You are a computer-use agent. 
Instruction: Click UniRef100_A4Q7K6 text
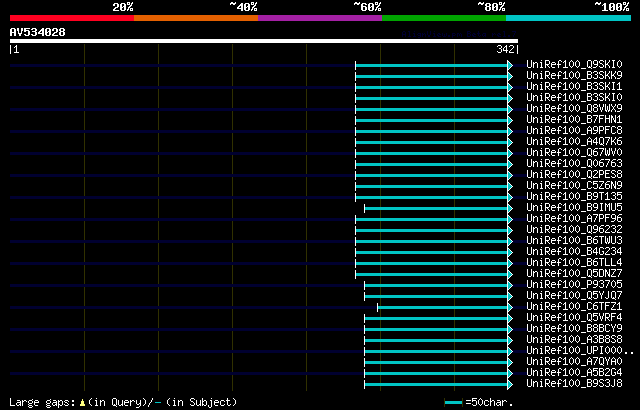574,142
